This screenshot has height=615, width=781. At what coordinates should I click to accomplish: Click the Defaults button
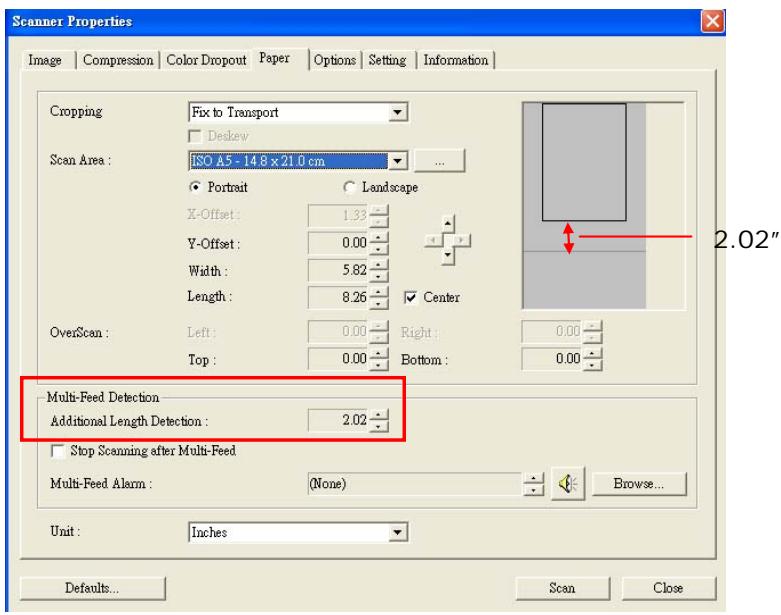tap(92, 588)
